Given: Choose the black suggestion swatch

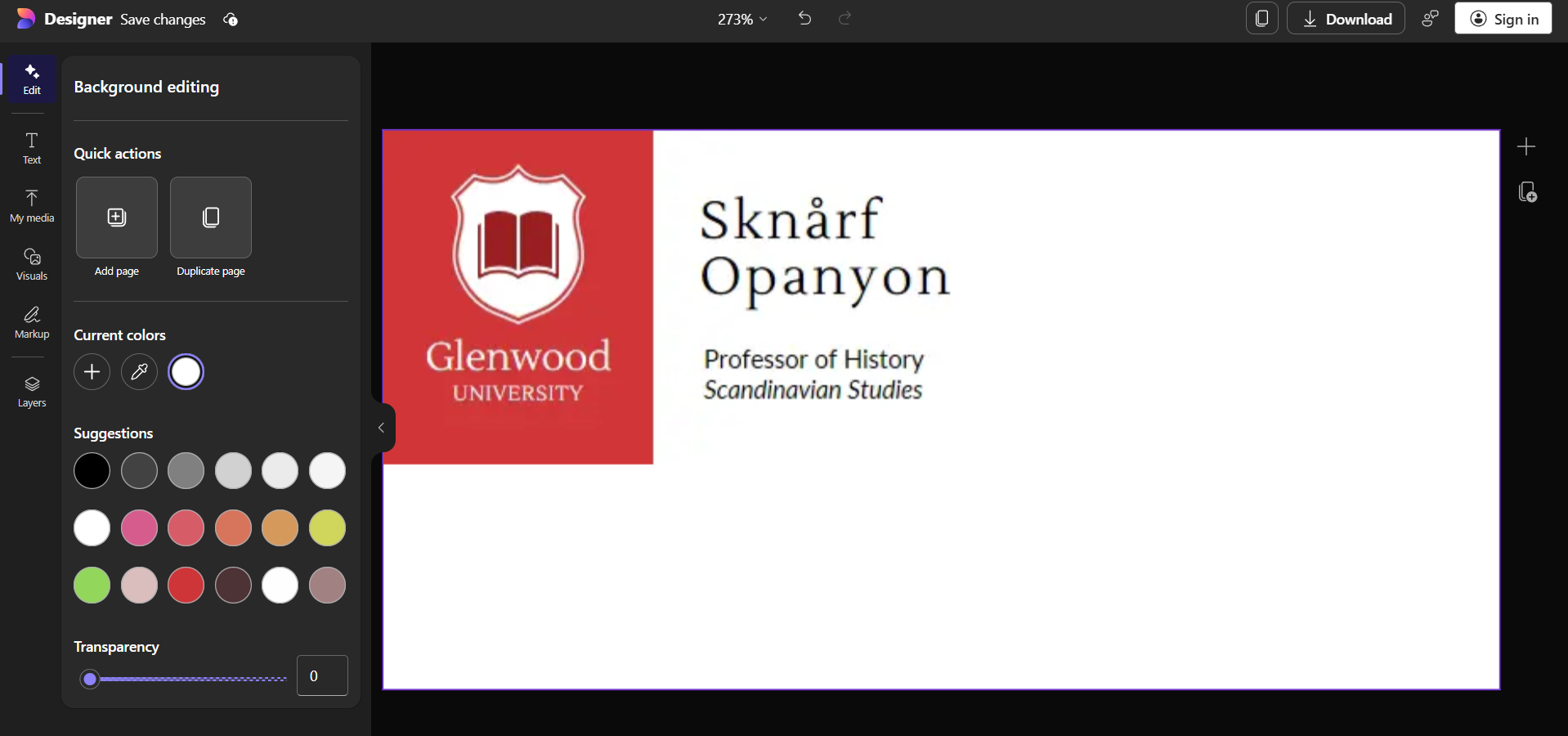Looking at the screenshot, I should (92, 471).
